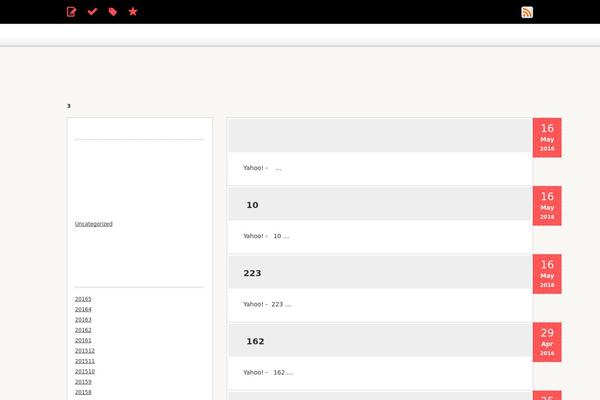
Task: Open the 20158 archive link
Action: click(83, 392)
